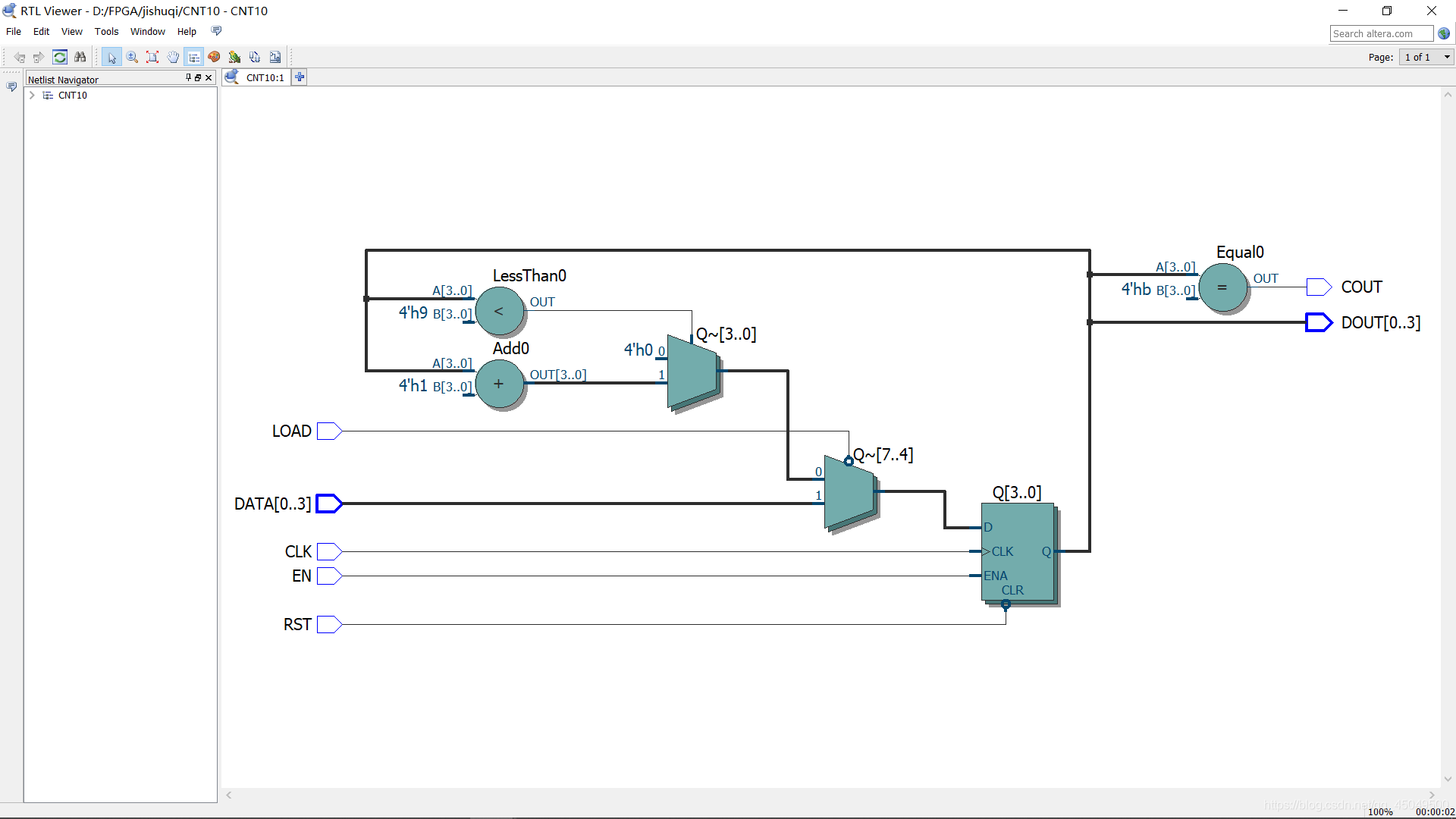Select the Hand pan tool
This screenshot has height=819, width=1456.
coord(173,57)
